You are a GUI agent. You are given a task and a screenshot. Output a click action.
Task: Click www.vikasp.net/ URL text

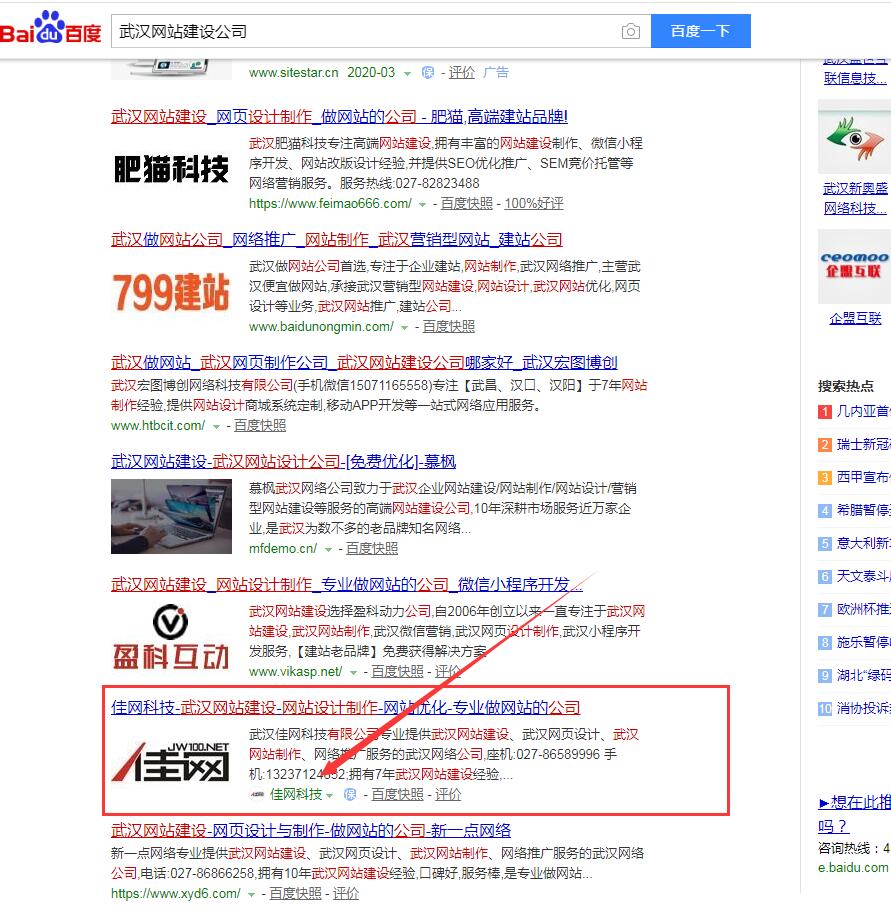coord(296,672)
